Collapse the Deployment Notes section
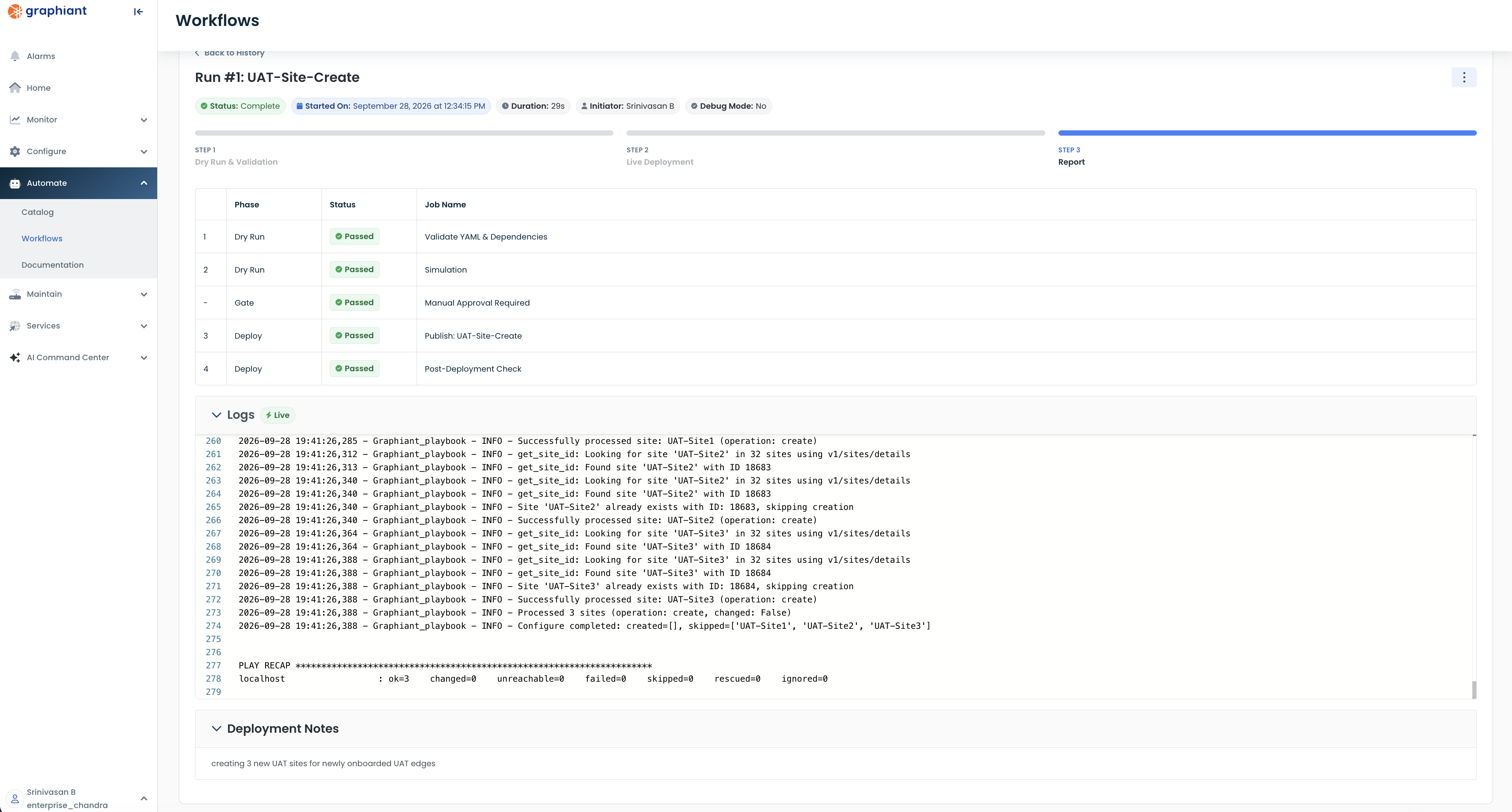The image size is (1512, 812). point(217,729)
